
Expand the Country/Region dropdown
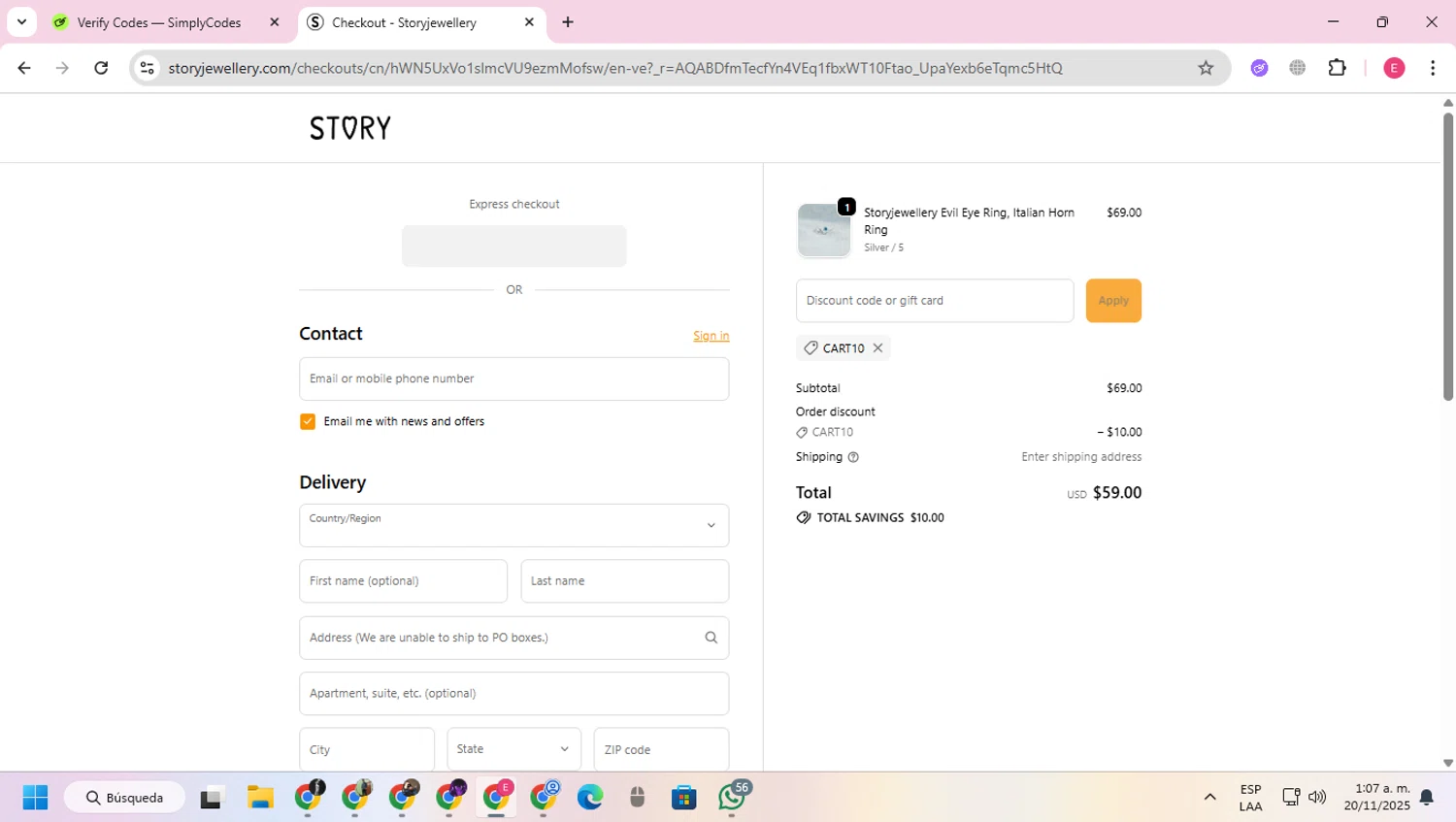coord(514,525)
